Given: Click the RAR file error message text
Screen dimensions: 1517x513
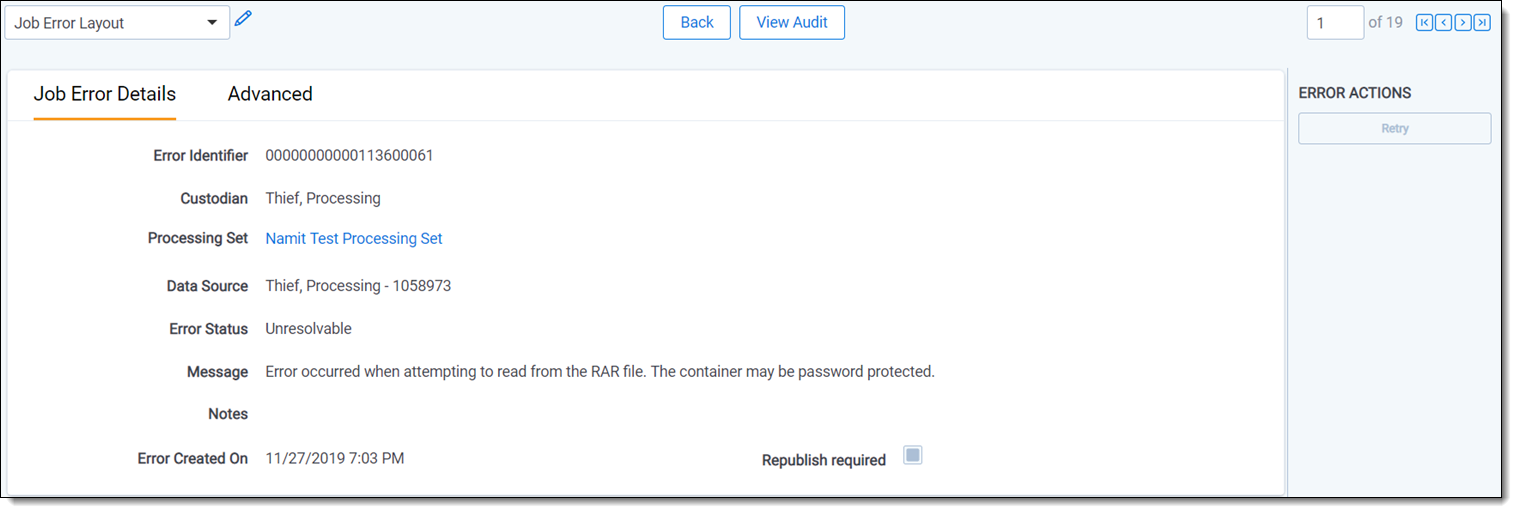Looking at the screenshot, I should pos(600,372).
